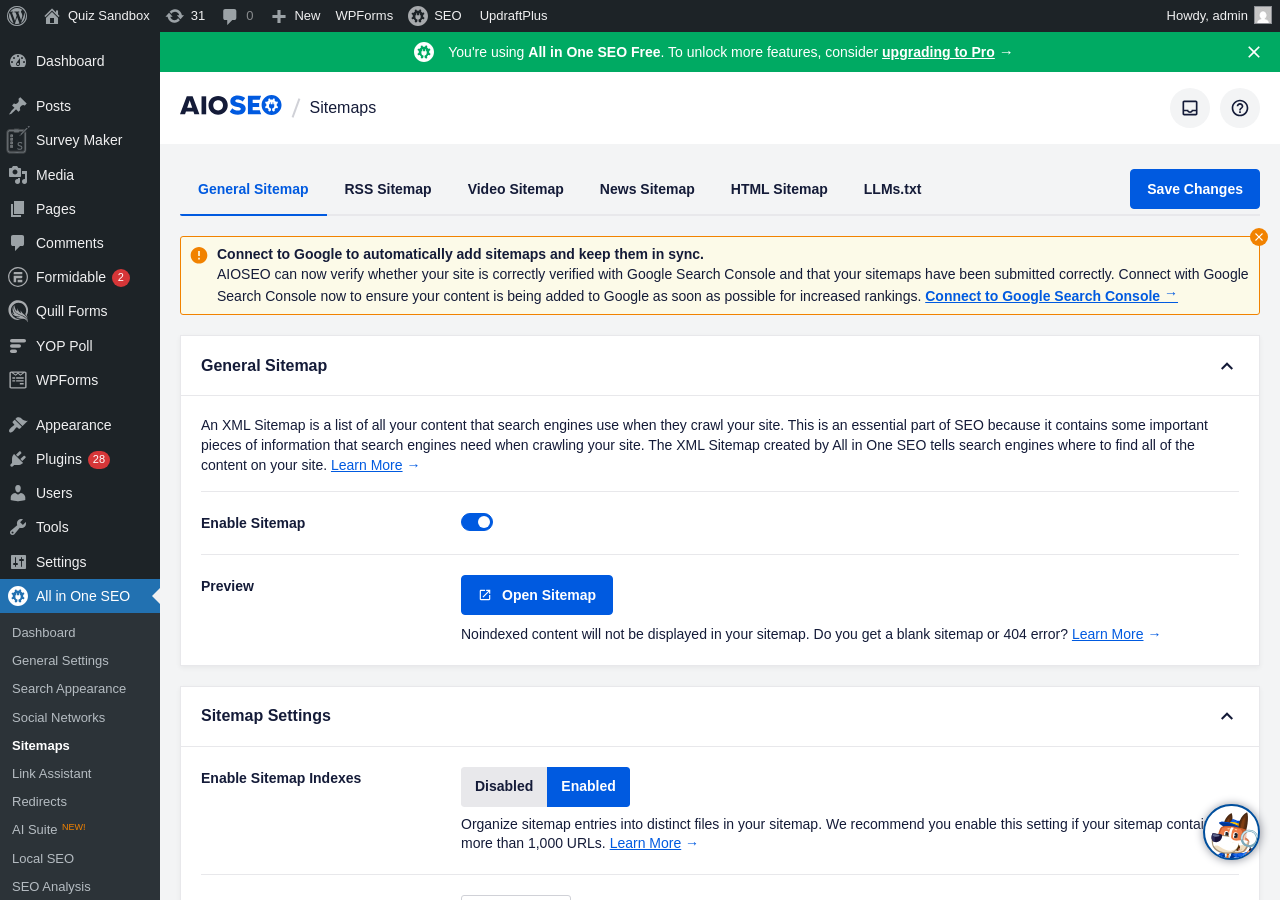Screen dimensions: 1280x900
Task: Click the Users icon in sidebar
Action: [x=18, y=493]
